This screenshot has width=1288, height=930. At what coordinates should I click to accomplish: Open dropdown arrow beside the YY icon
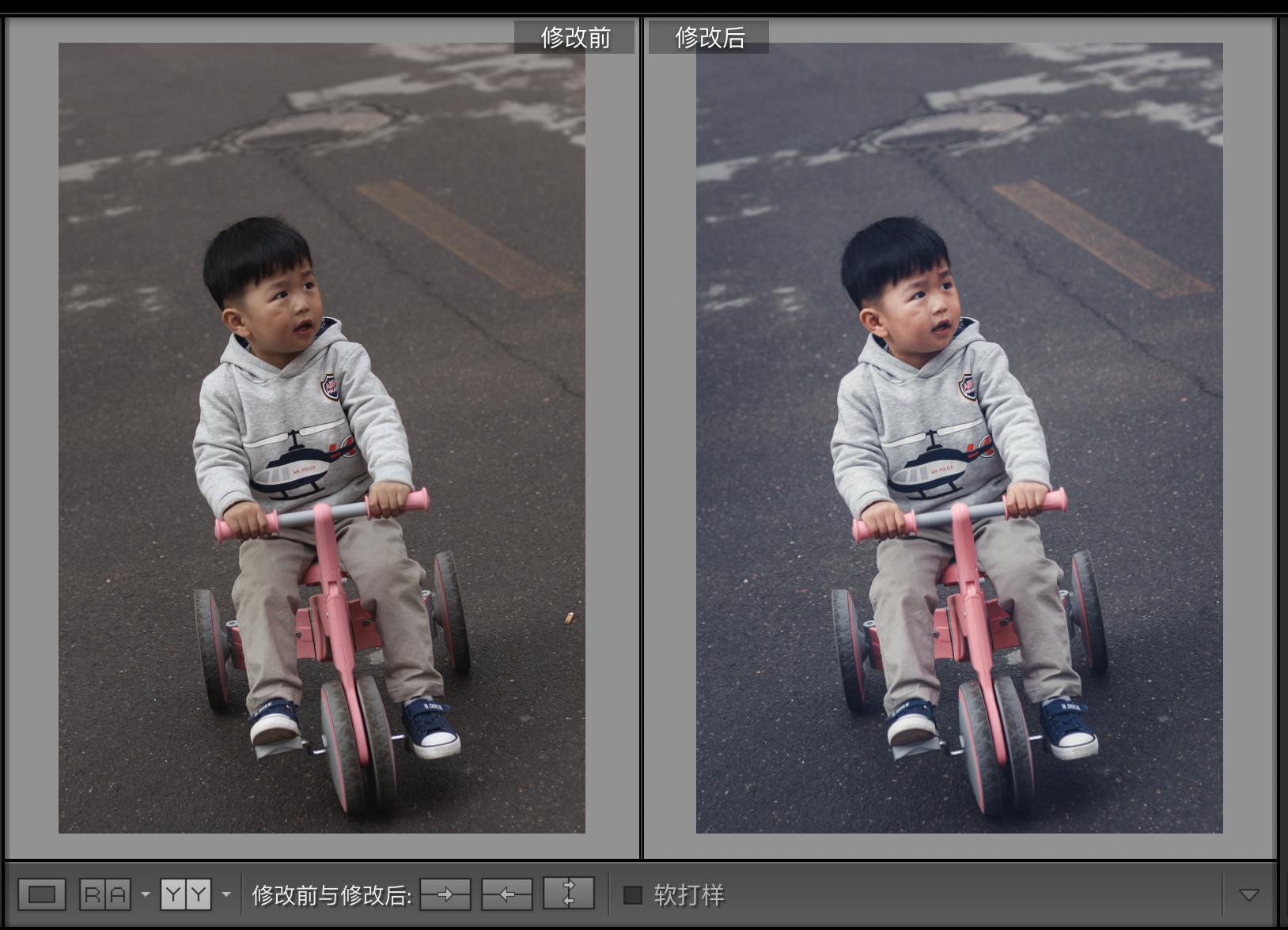coord(226,894)
